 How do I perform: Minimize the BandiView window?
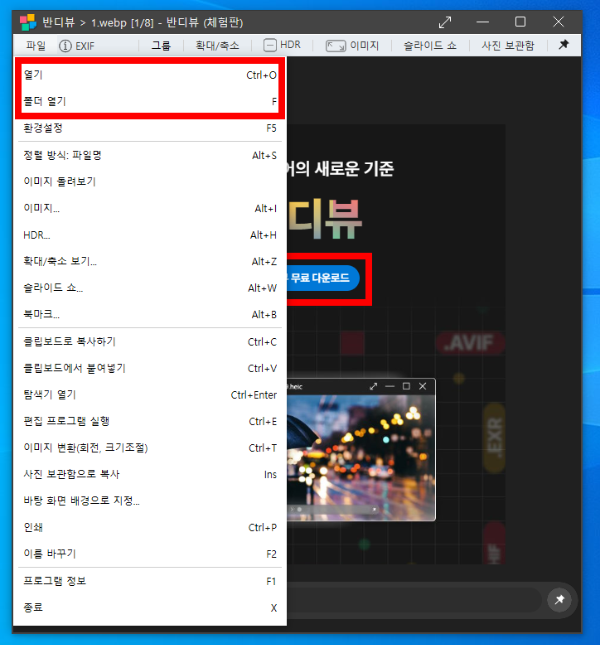(482, 22)
